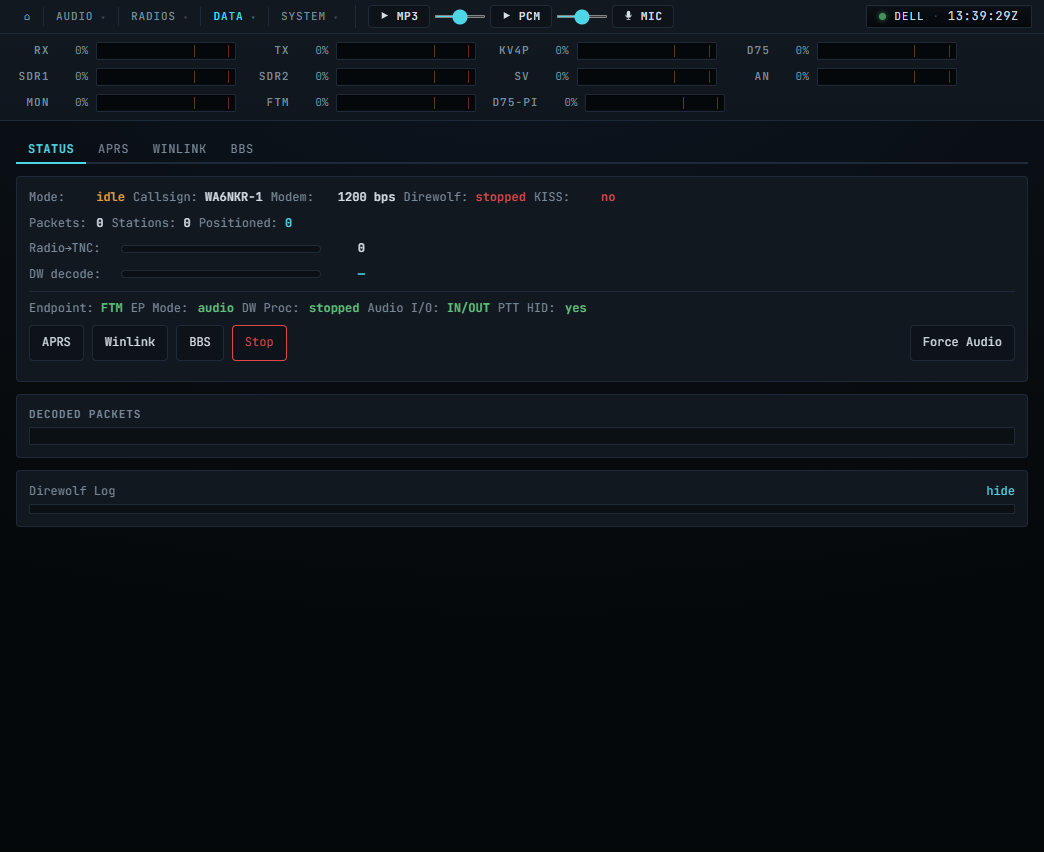Image resolution: width=1044 pixels, height=852 pixels.
Task: Click the SDR2 level meter bar
Action: pos(405,77)
